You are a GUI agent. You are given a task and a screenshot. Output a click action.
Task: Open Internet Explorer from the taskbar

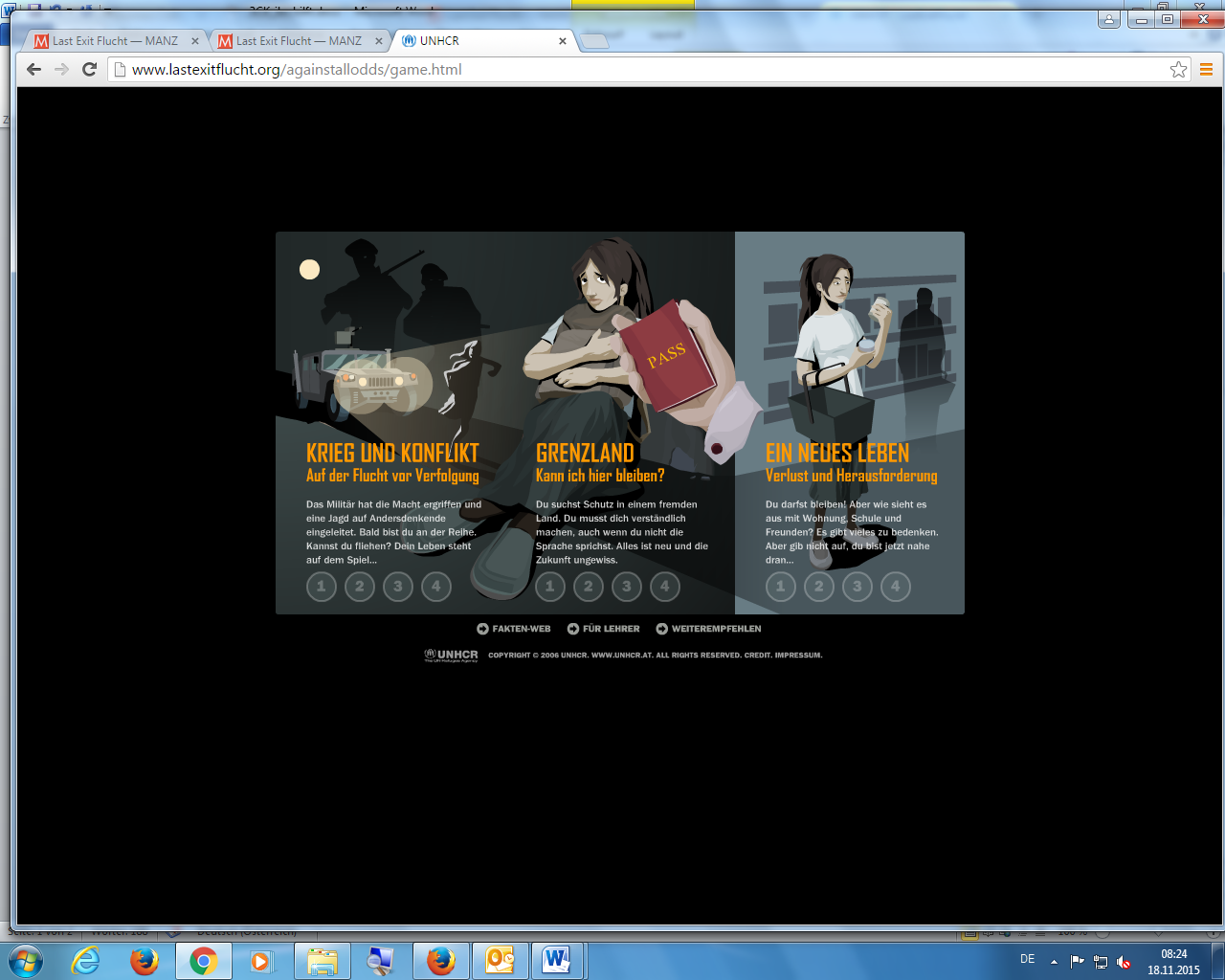pos(86,960)
